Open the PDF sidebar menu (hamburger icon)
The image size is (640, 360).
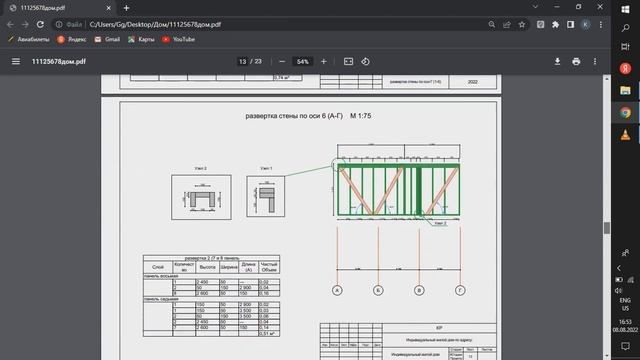pos(16,62)
